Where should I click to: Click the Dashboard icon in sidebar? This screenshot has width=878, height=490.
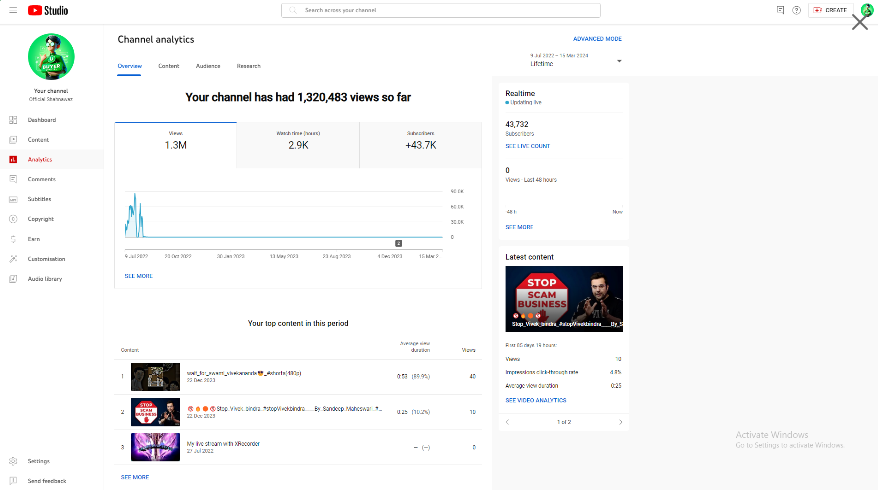13,120
